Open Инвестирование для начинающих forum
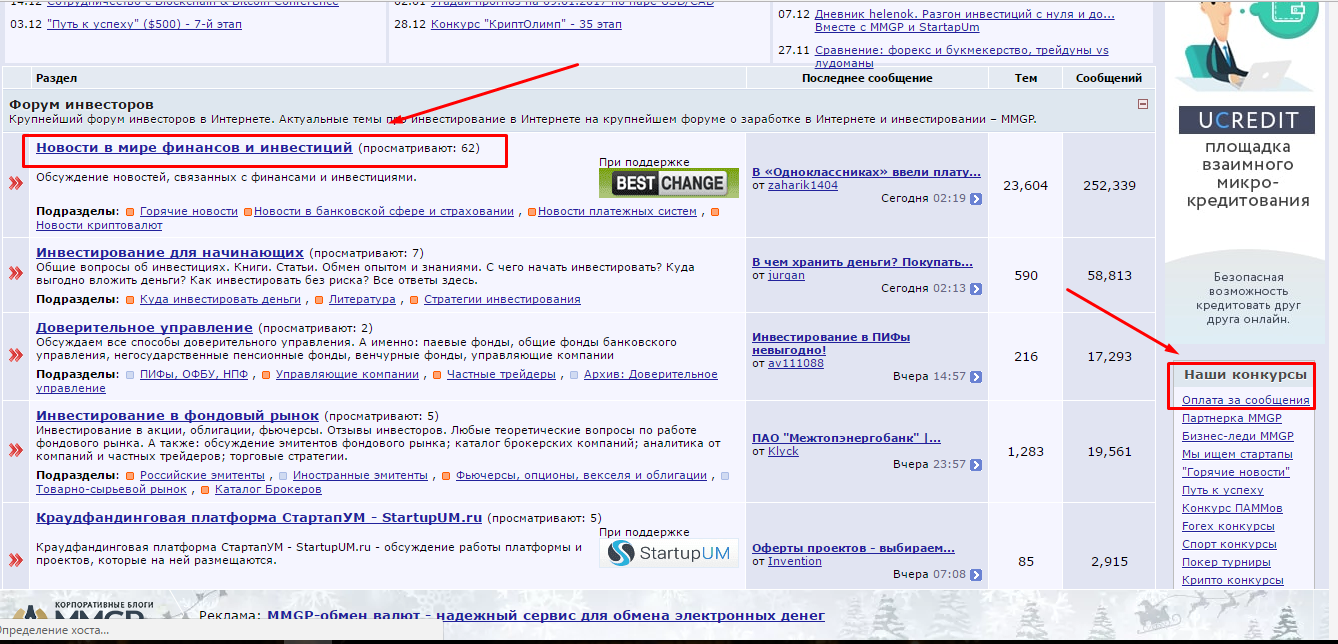 [170, 252]
